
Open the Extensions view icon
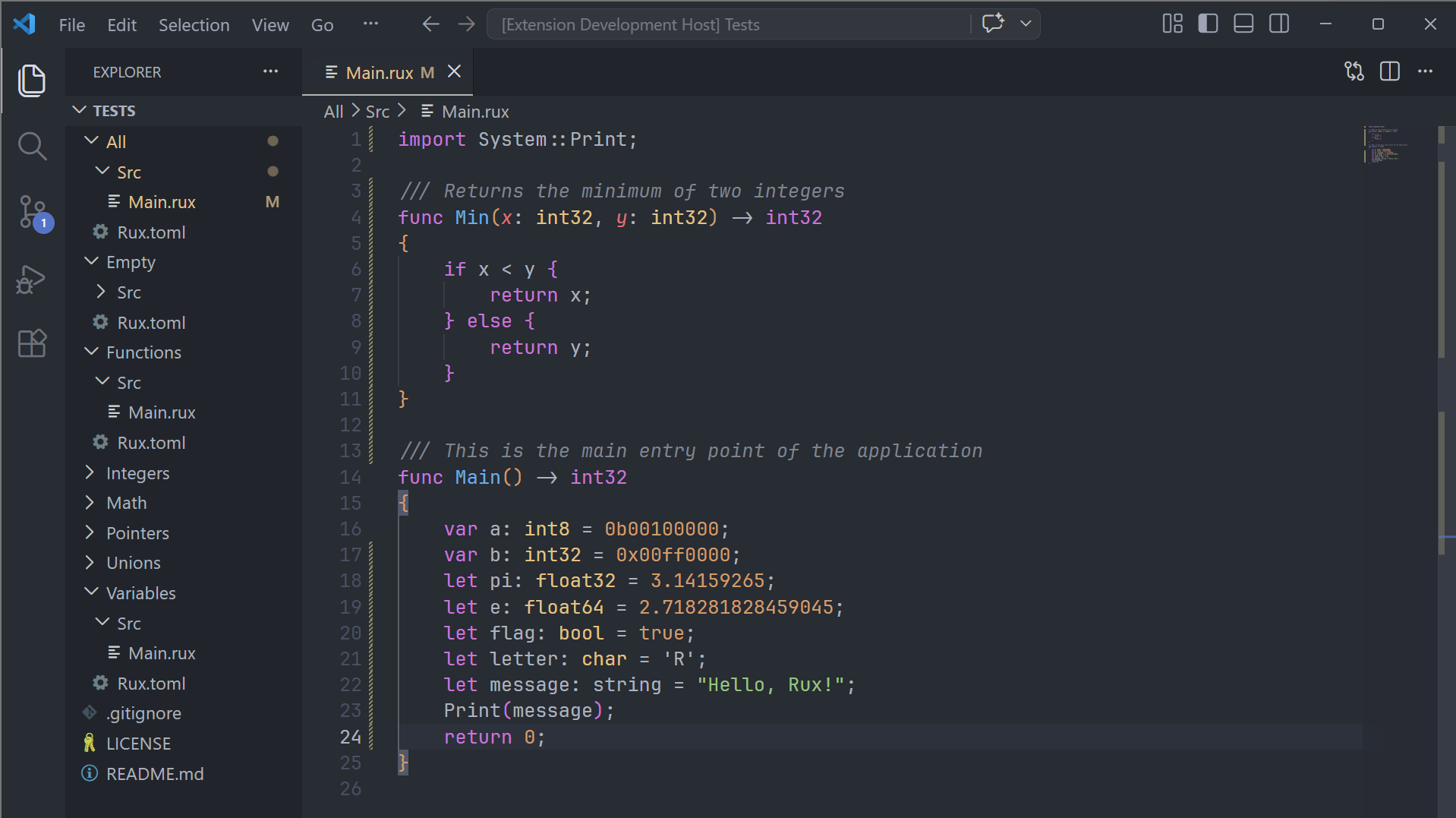tap(32, 343)
